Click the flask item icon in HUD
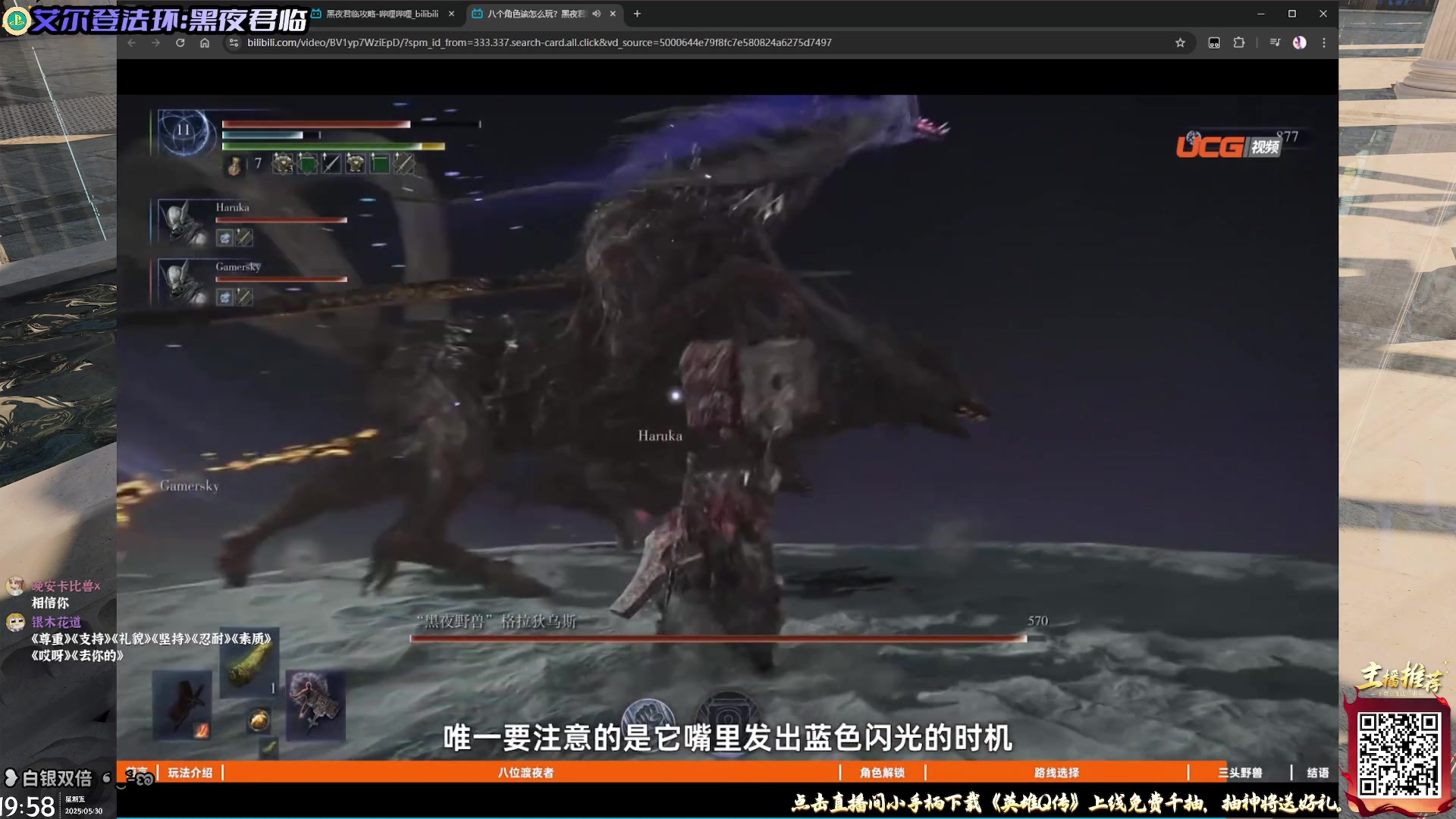 pyautogui.click(x=235, y=165)
